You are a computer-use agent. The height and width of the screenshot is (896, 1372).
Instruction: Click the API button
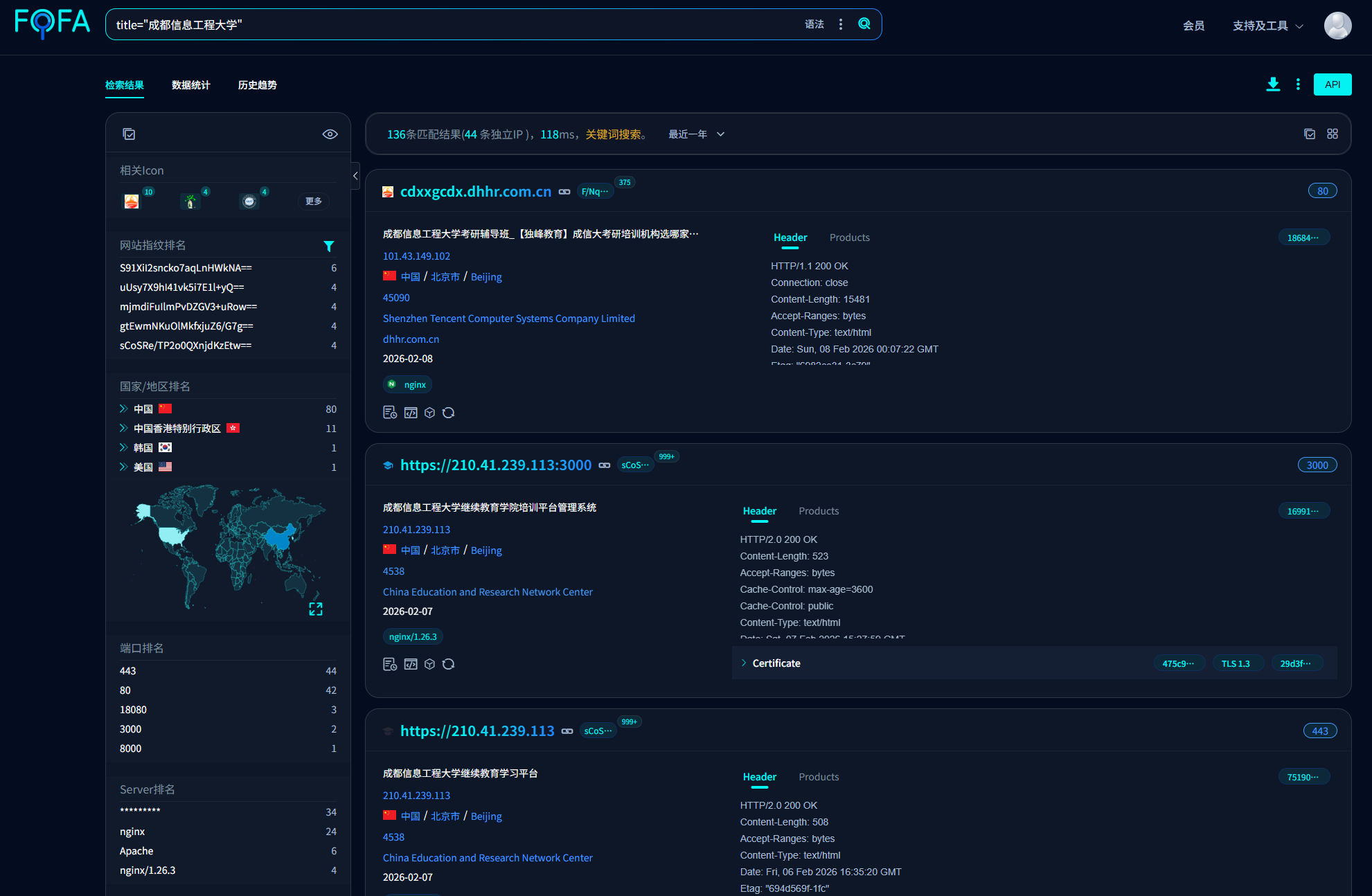[x=1333, y=84]
